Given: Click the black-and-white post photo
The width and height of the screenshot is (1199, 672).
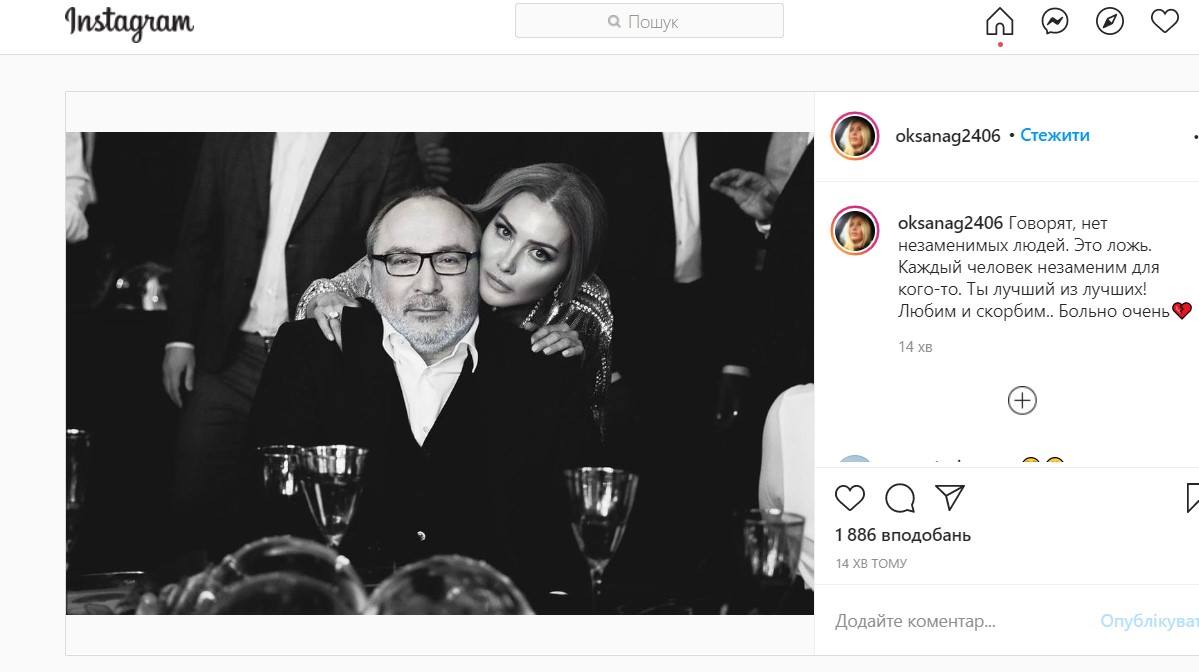Looking at the screenshot, I should coord(440,372).
